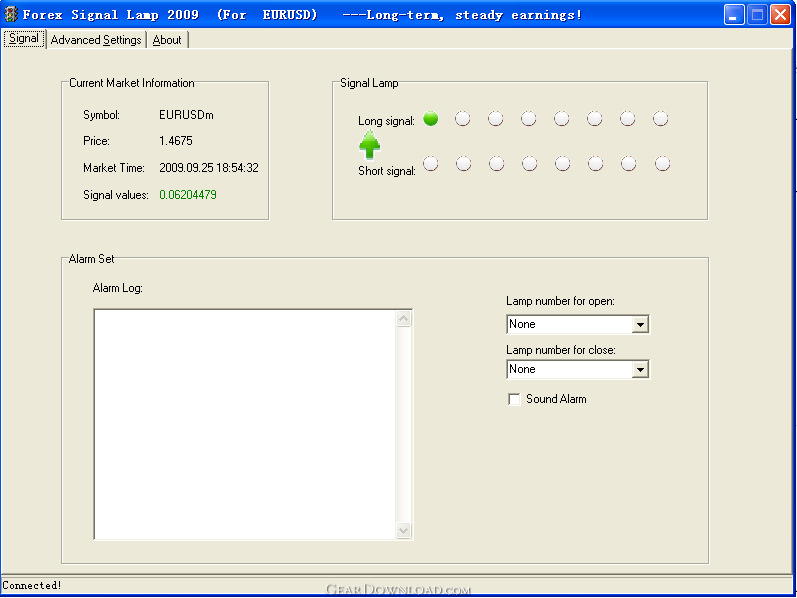Maximize the Forex Signal Lamp window
Screen dimensions: 797x598
coord(757,15)
